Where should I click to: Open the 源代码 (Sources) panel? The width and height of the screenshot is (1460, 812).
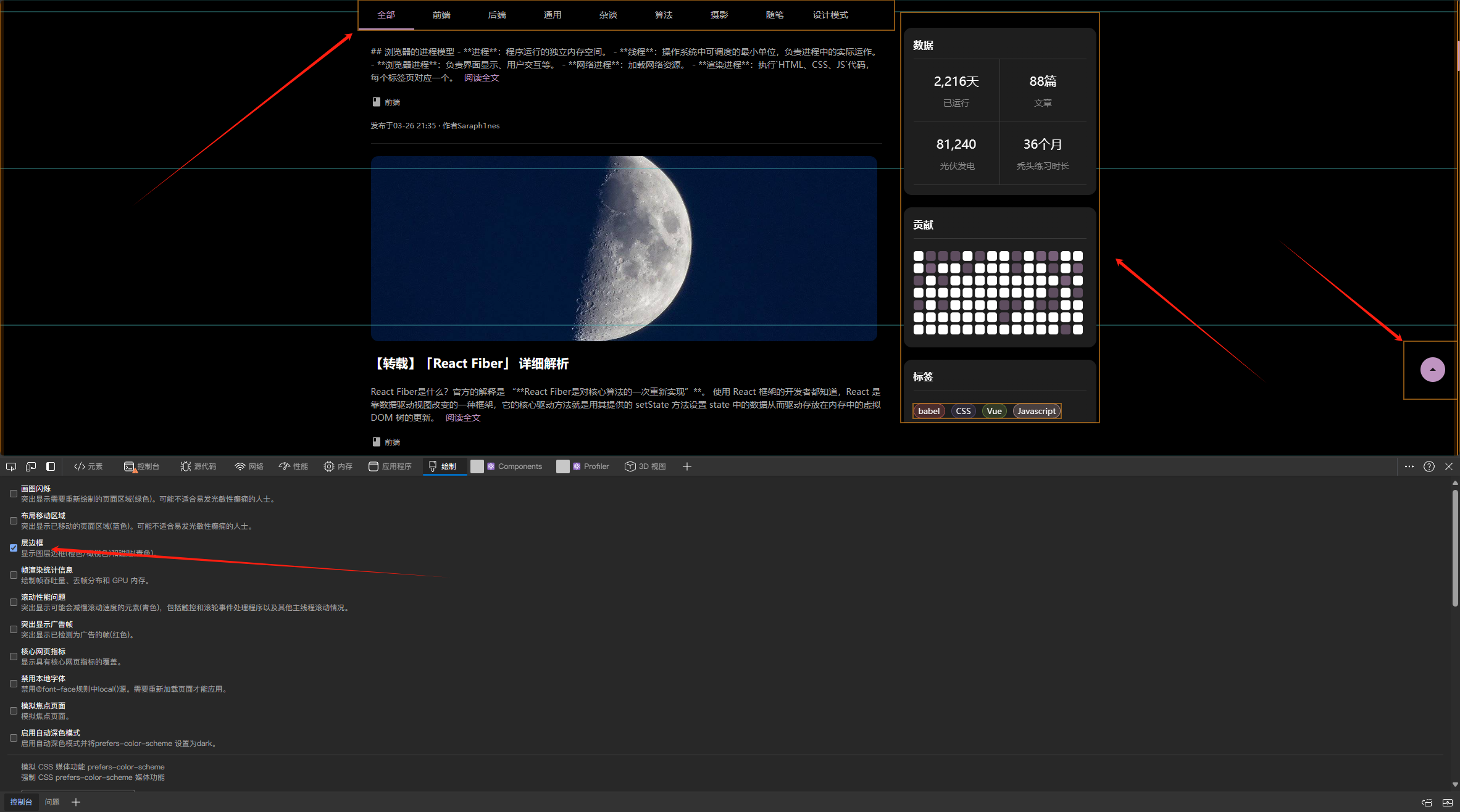(x=198, y=466)
